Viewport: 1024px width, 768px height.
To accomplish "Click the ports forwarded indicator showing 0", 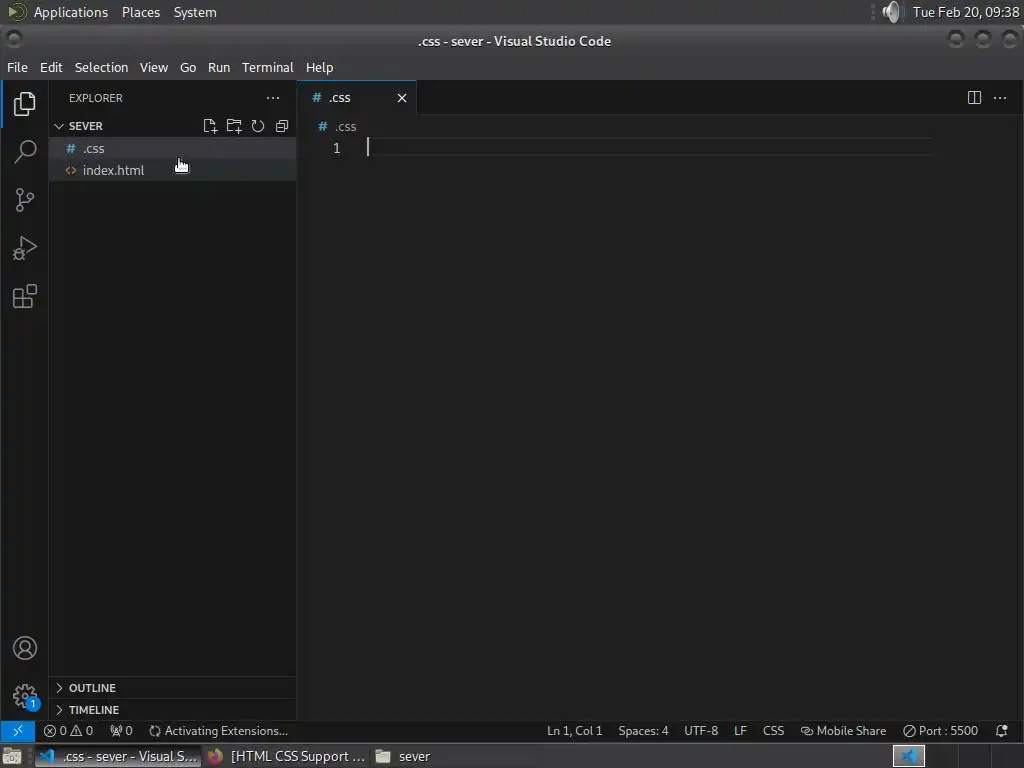I will pyautogui.click(x=121, y=731).
